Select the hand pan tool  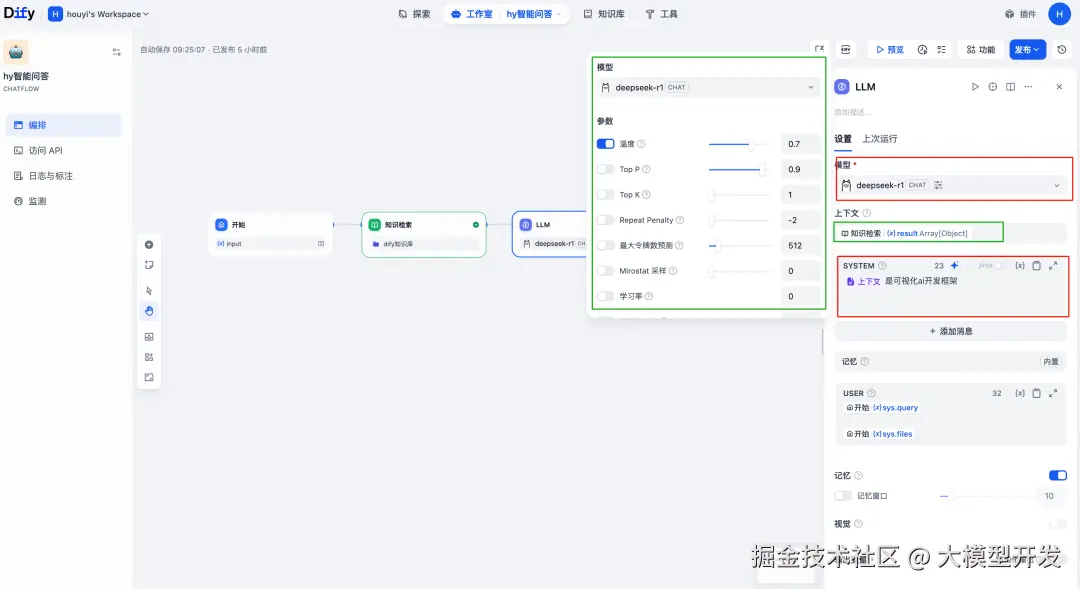tap(149, 311)
